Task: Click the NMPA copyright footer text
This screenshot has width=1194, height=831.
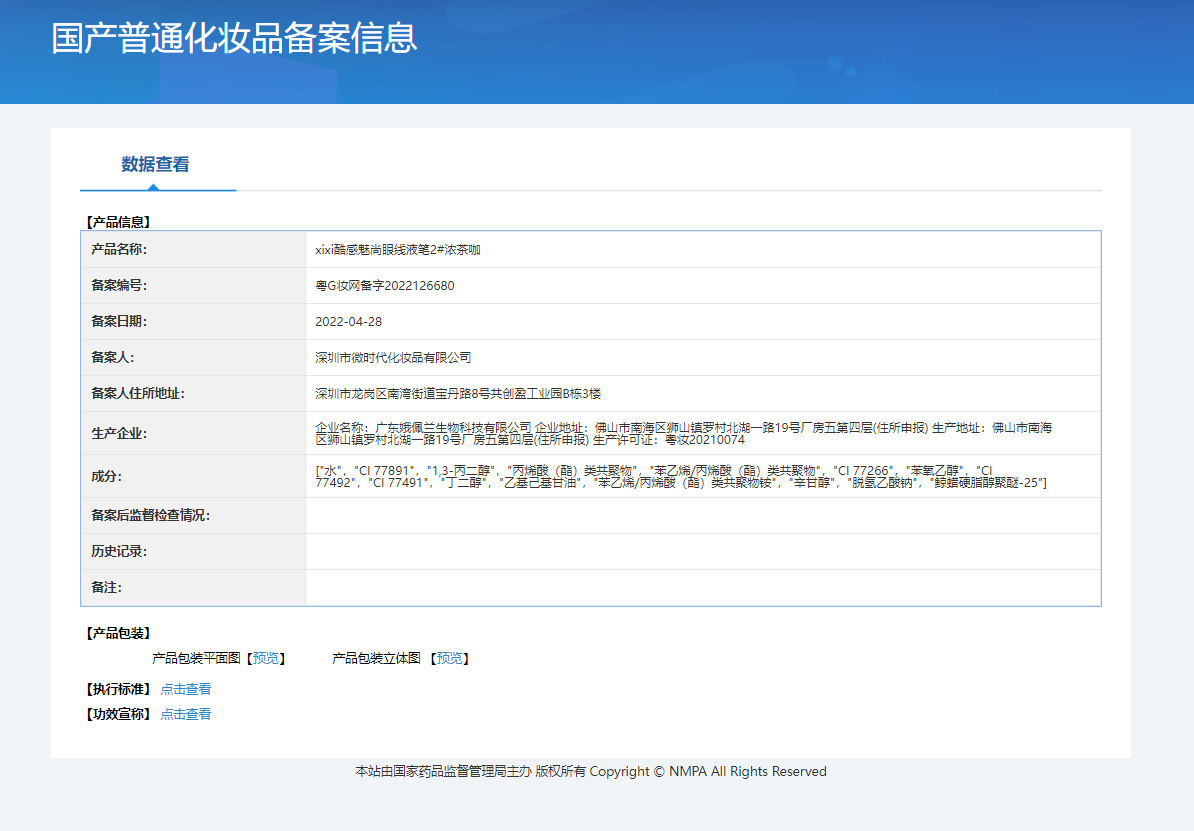Action: (590, 772)
